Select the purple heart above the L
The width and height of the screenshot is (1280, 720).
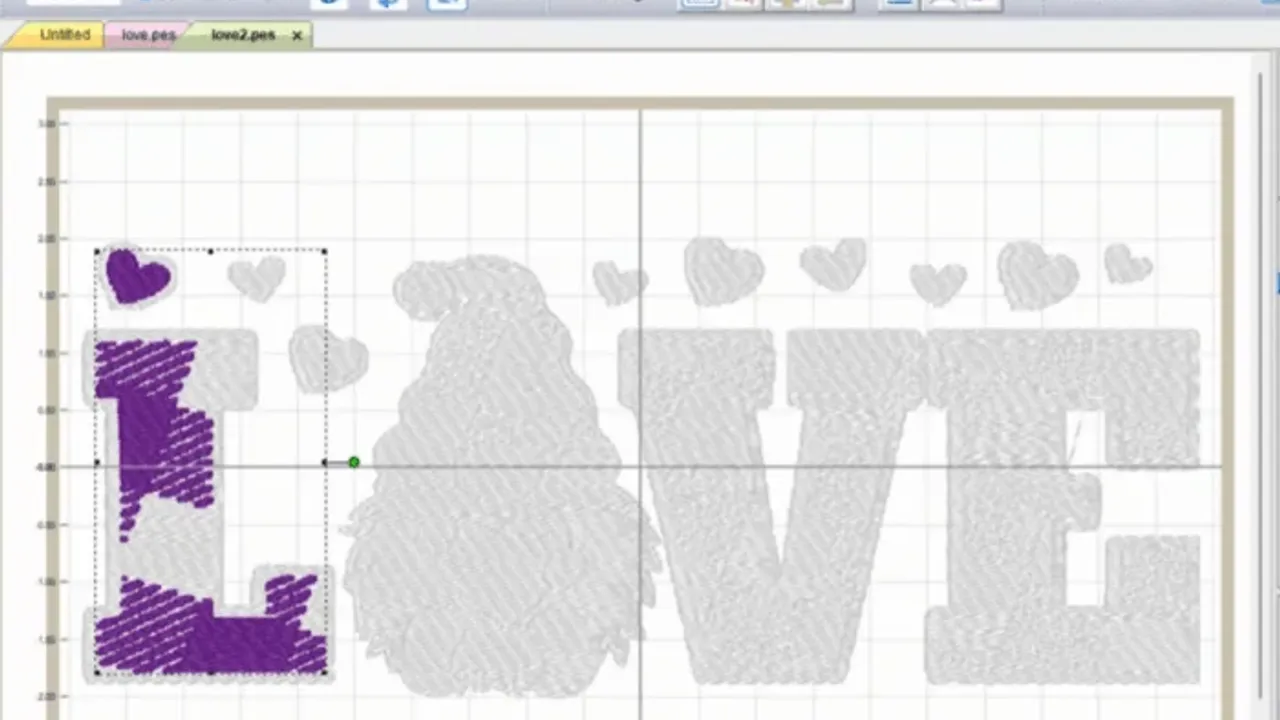(136, 275)
